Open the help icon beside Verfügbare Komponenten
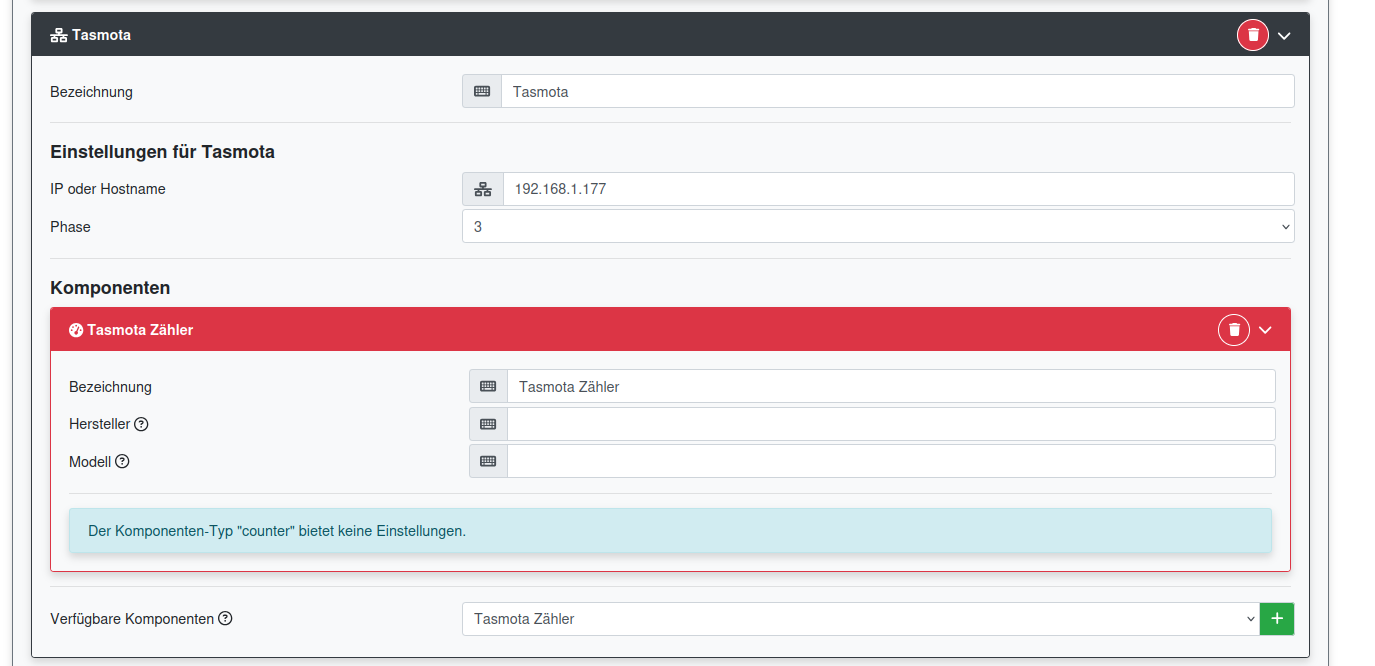The height and width of the screenshot is (666, 1375). click(x=227, y=618)
